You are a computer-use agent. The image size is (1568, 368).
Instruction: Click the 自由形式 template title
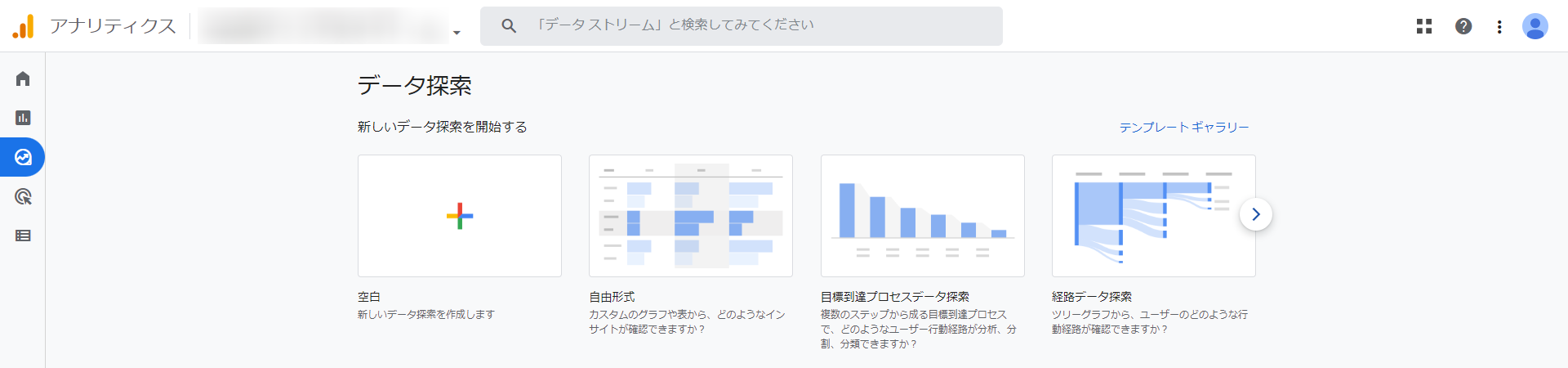[612, 297]
